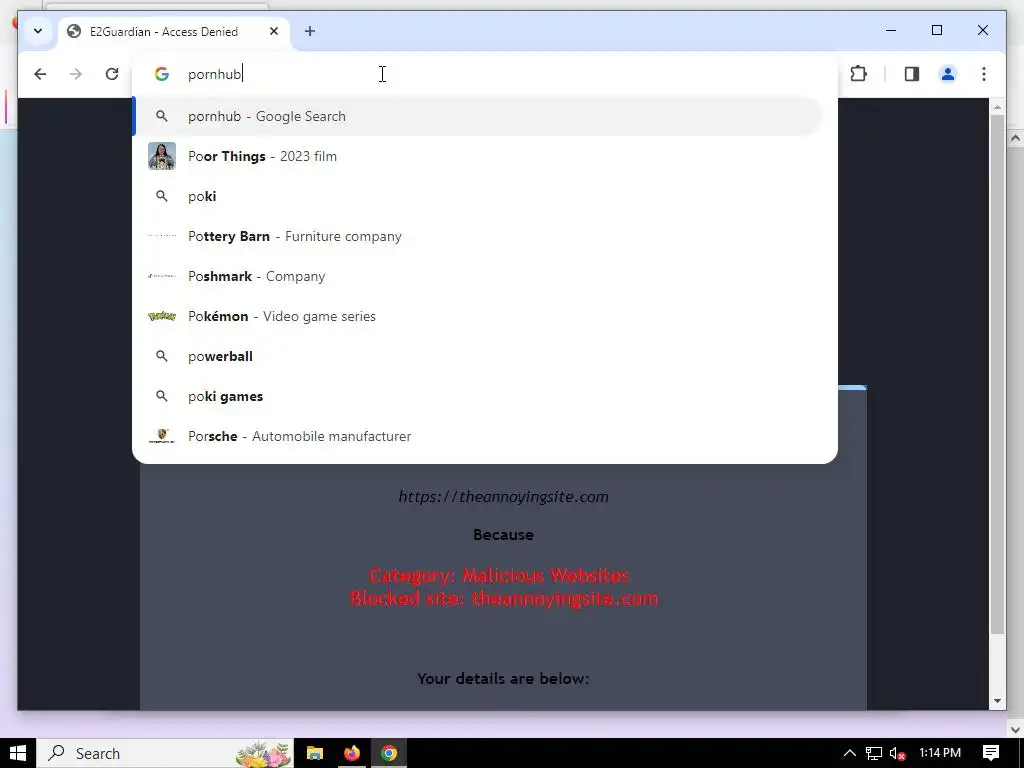Open the Chrome profile avatar
Viewport: 1024px width, 768px height.
948,74
